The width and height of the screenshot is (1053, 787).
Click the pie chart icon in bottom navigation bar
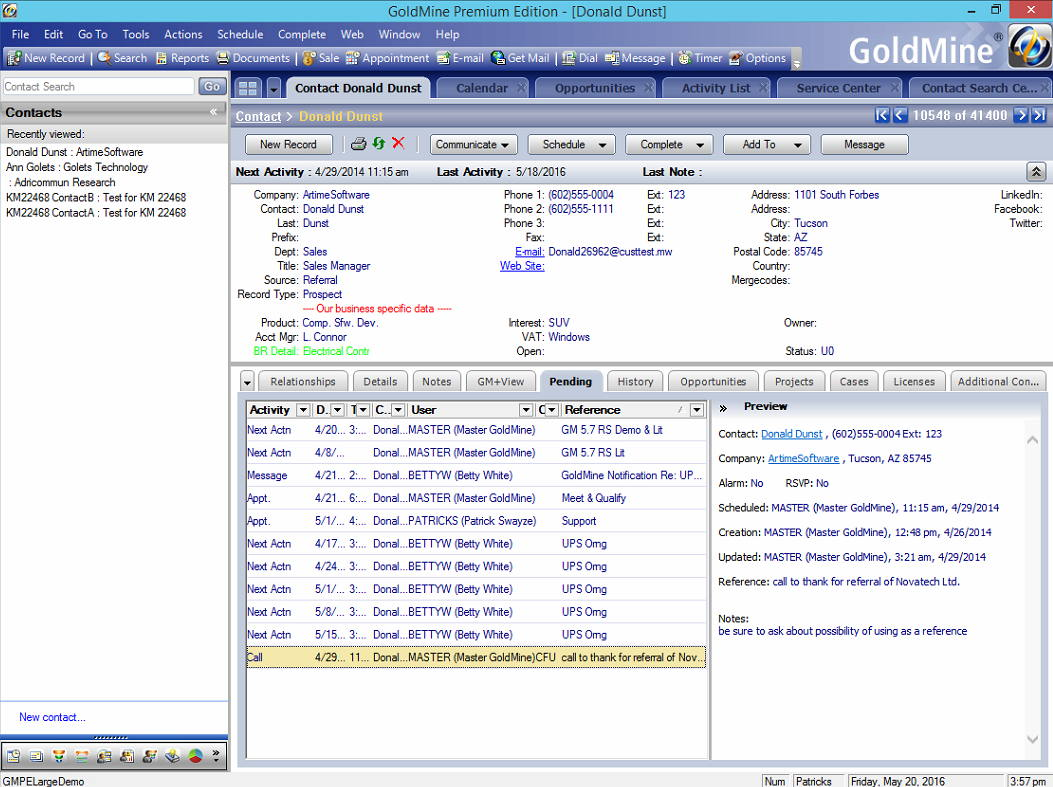click(196, 756)
